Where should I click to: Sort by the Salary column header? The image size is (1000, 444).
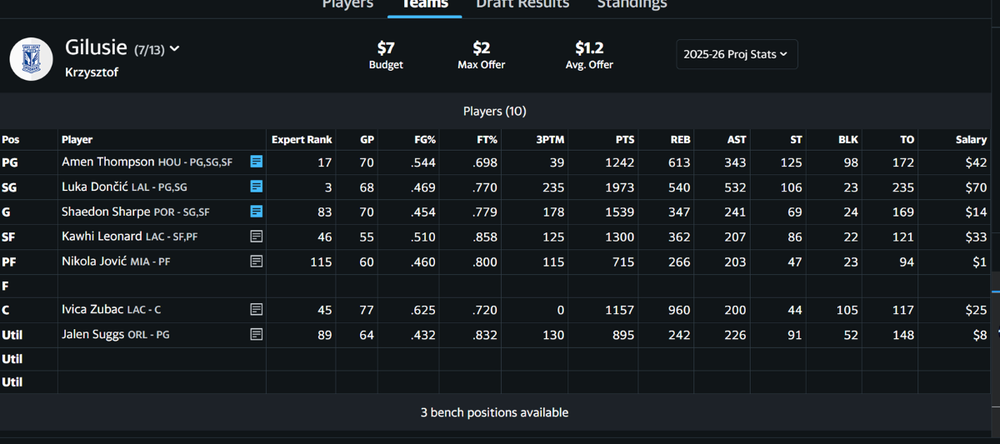coord(970,140)
